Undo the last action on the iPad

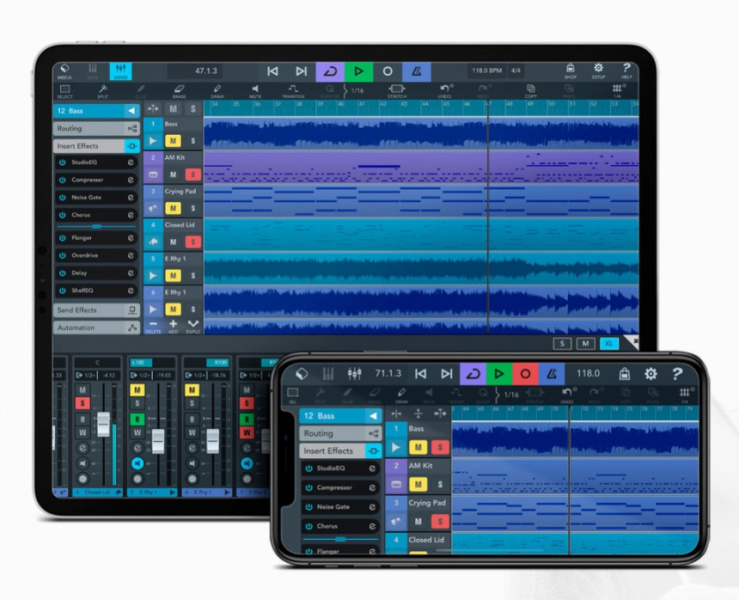[445, 90]
